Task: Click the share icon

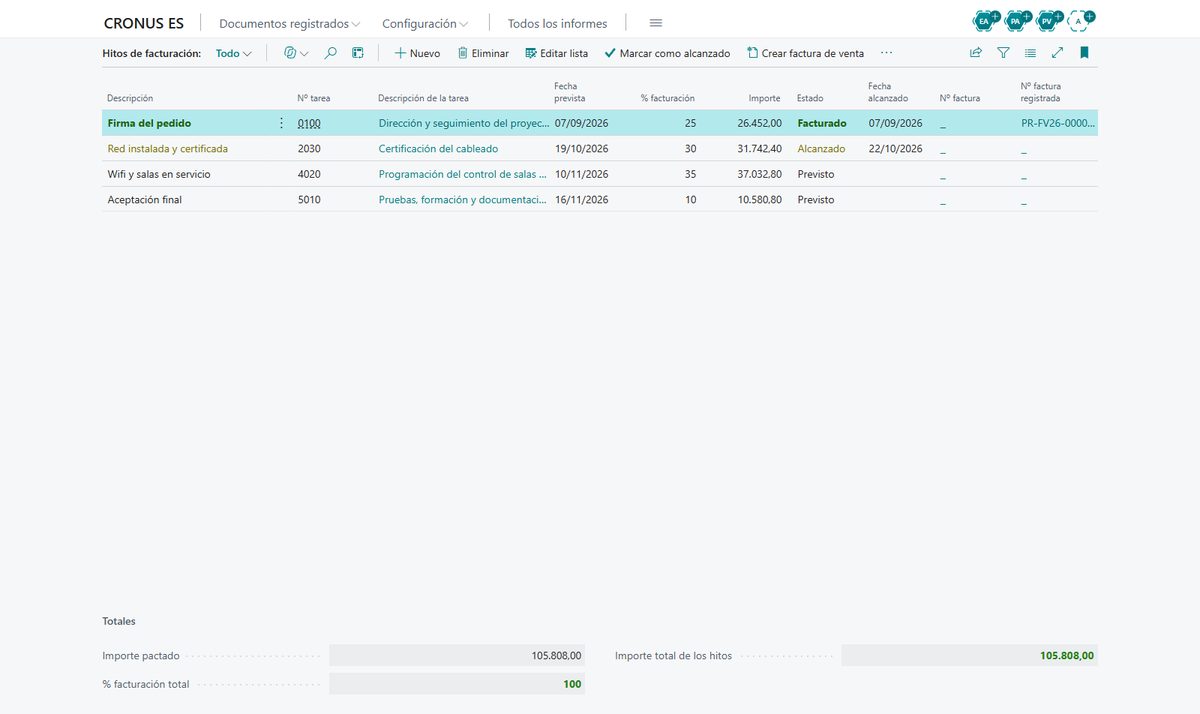Action: (x=976, y=53)
